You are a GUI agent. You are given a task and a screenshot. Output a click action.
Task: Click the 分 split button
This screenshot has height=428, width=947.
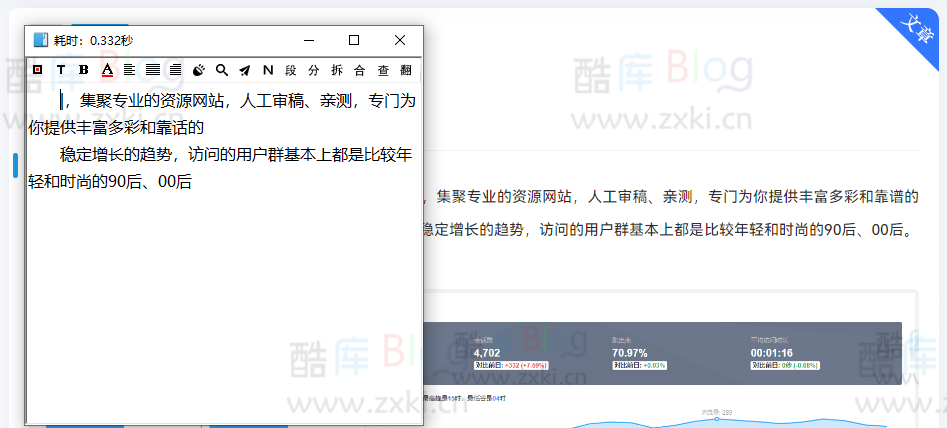point(313,70)
